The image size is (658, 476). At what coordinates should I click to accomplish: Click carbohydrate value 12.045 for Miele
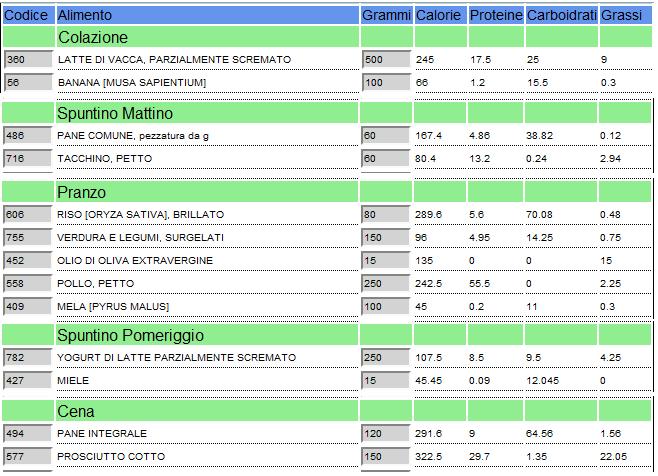(x=543, y=381)
